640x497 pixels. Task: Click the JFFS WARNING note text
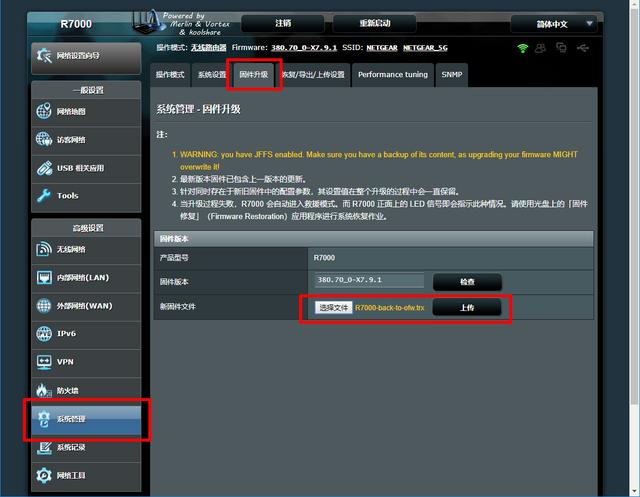coord(379,160)
